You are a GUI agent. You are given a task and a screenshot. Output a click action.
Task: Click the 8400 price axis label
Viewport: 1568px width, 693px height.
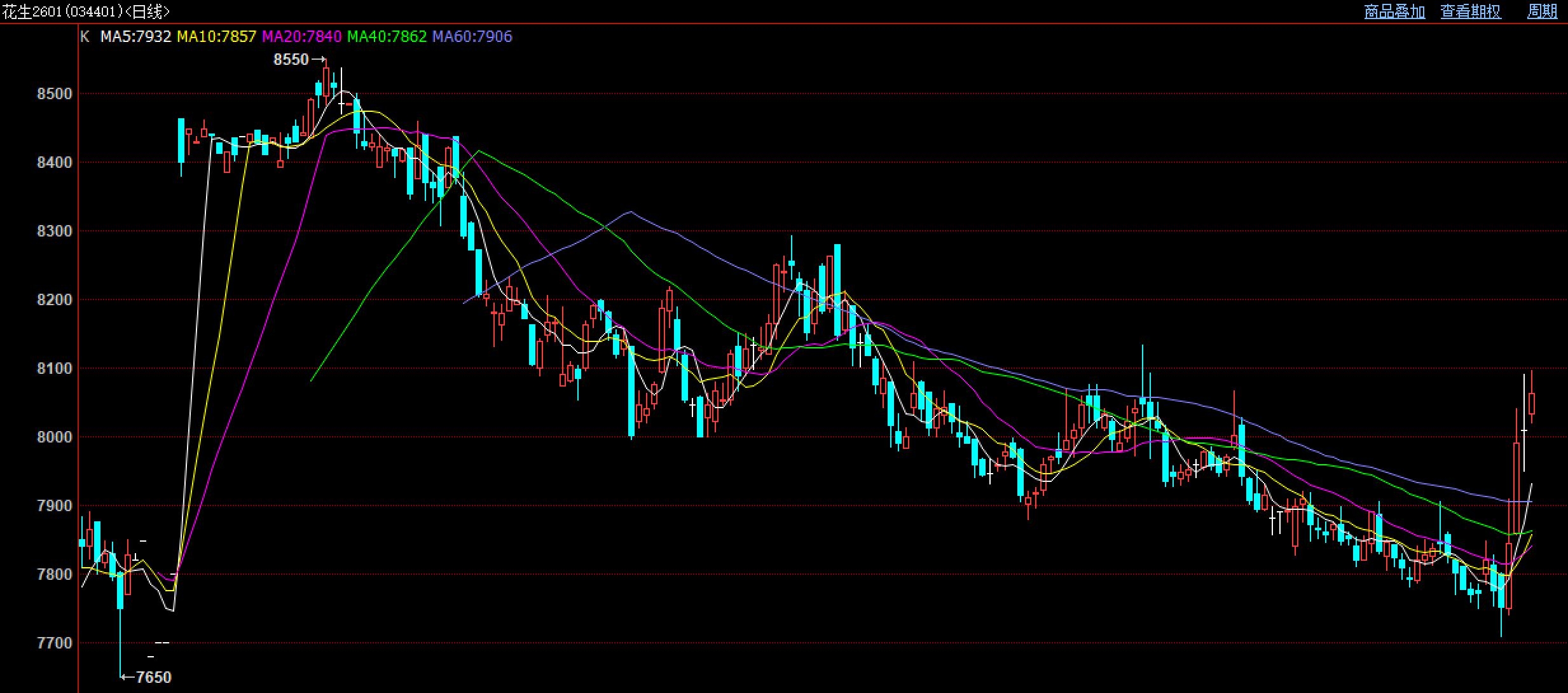[55, 163]
